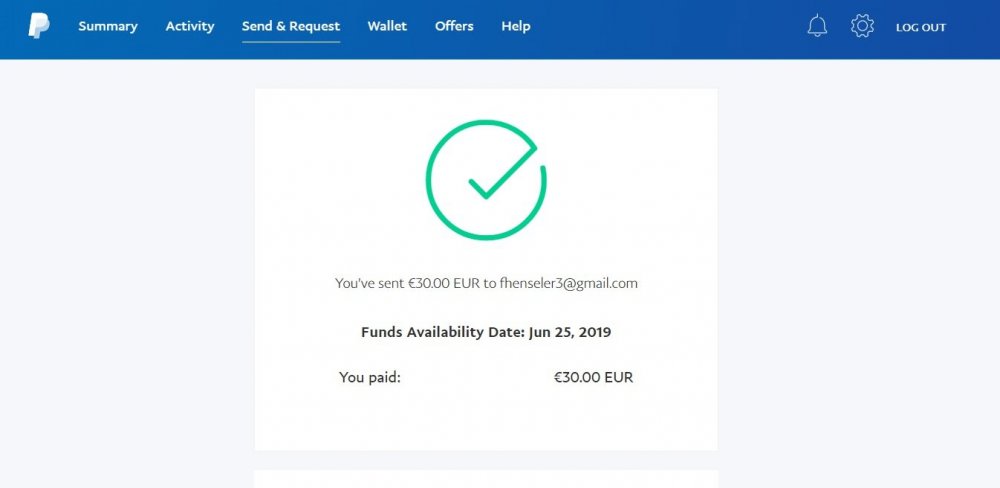Open the Wallet page
Screen dimensions: 1000x488
(387, 26)
